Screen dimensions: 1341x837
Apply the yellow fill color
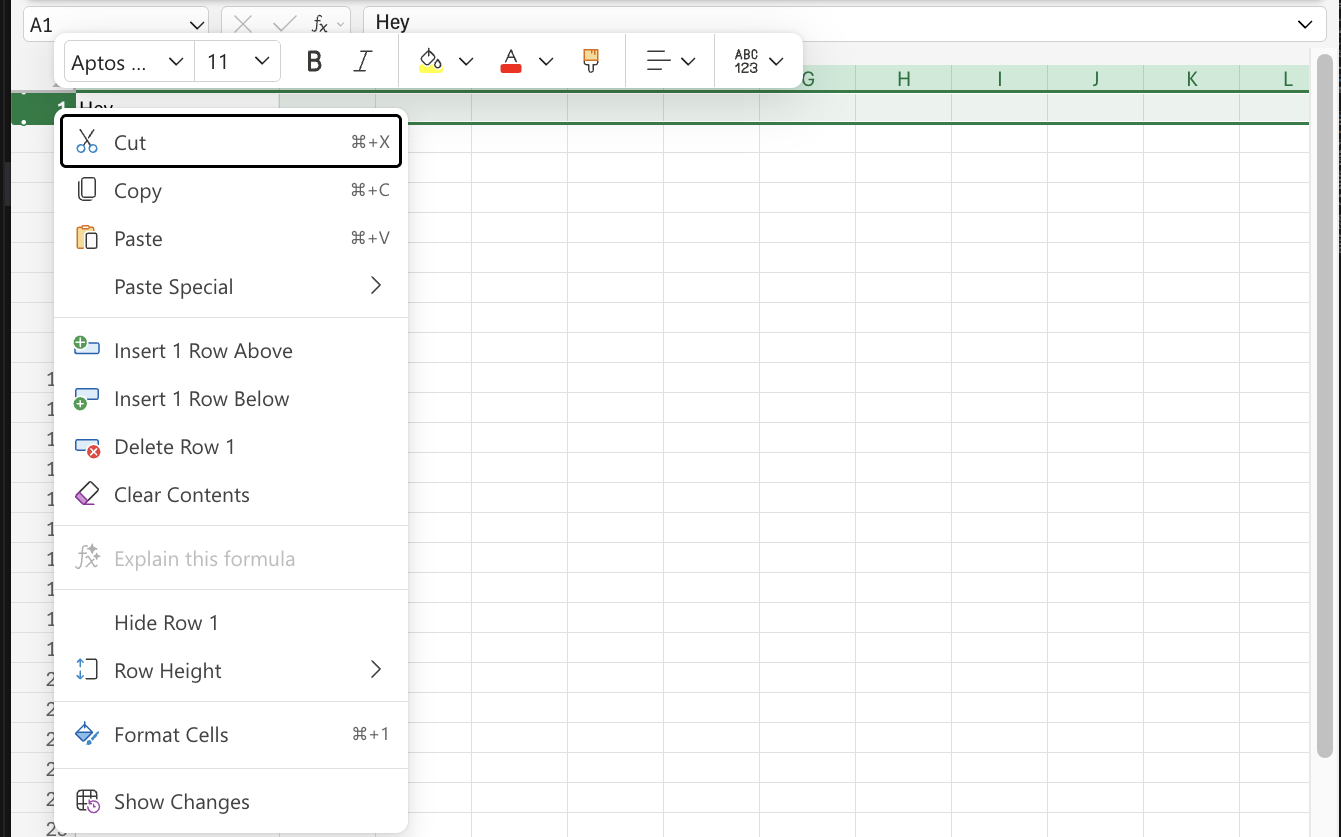click(x=430, y=60)
